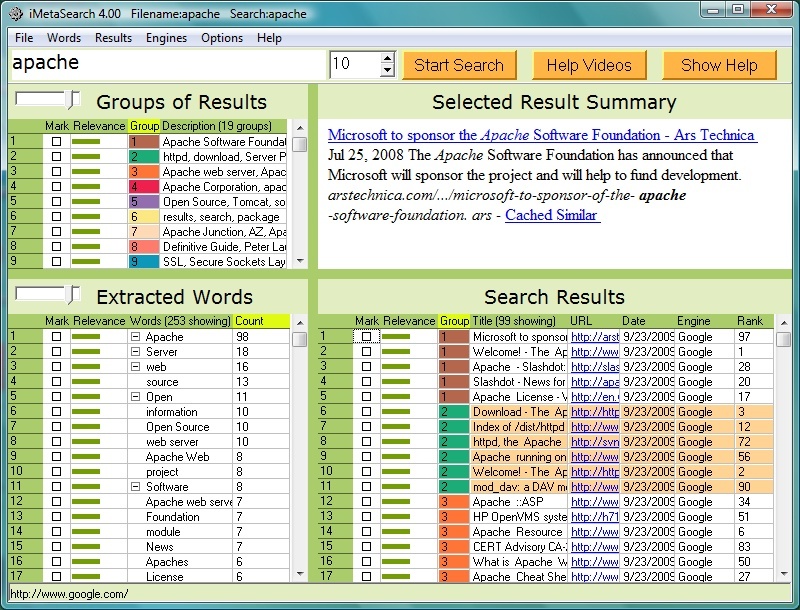This screenshot has height=610, width=800.
Task: Click the Cached Similar link
Action: pos(553,215)
